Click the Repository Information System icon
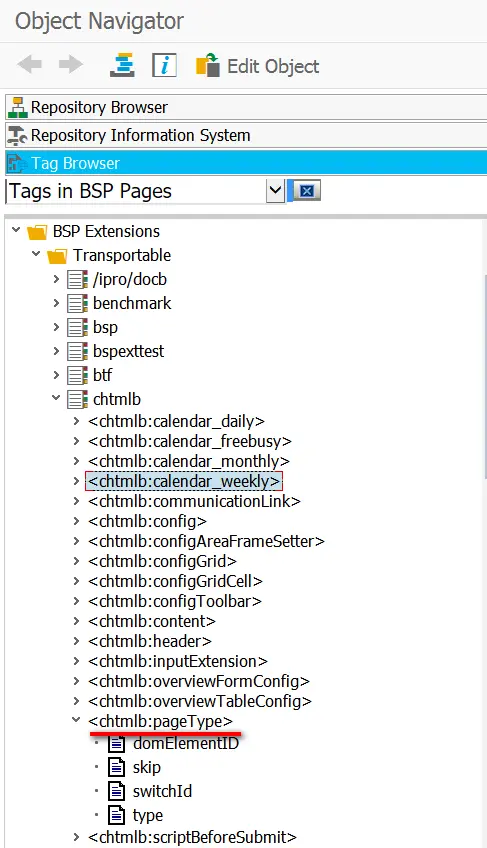Image resolution: width=487 pixels, height=848 pixels. pyautogui.click(x=18, y=135)
